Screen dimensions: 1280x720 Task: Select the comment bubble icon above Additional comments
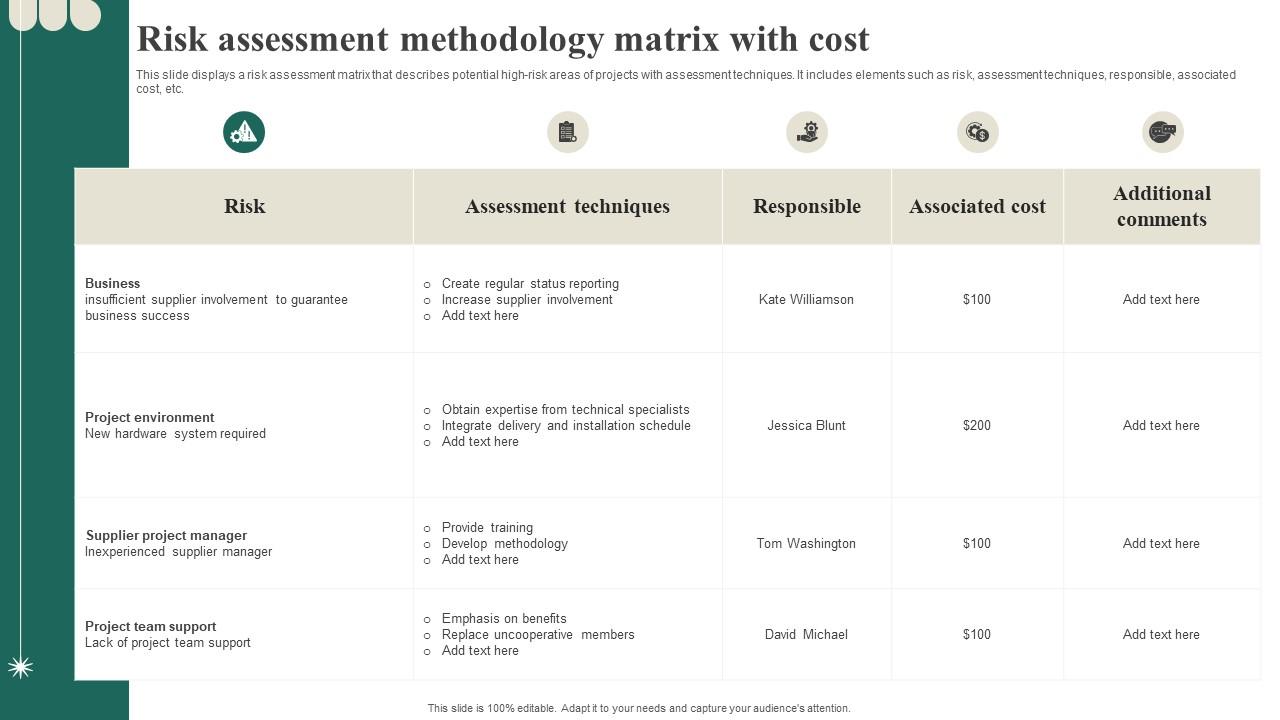1162,131
